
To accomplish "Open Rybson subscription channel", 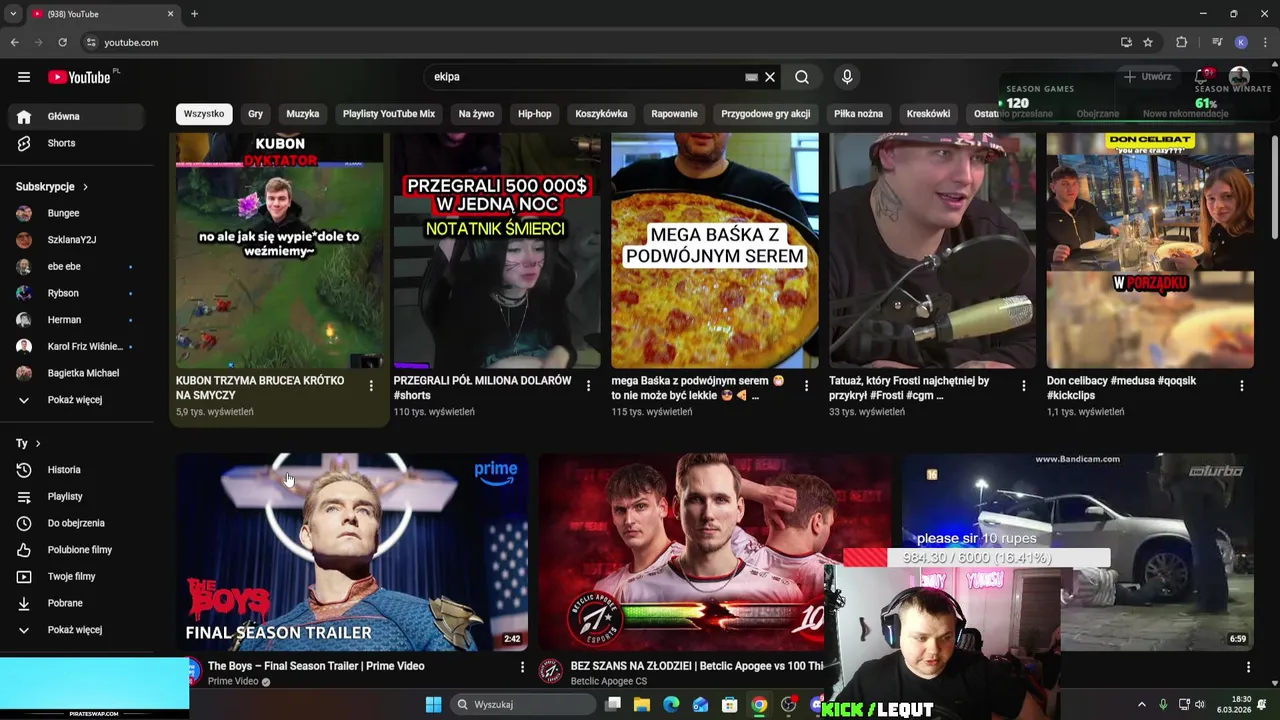I will [77, 293].
